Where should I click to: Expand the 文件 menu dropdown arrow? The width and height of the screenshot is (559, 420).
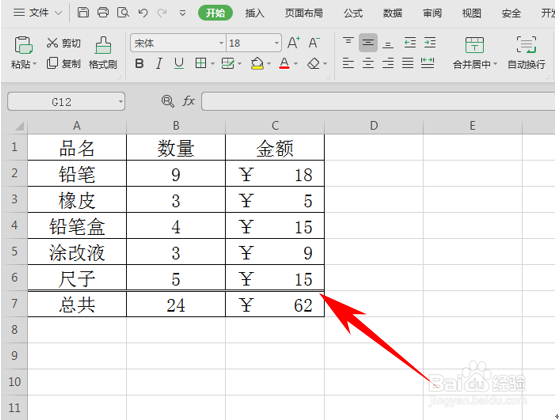point(58,13)
